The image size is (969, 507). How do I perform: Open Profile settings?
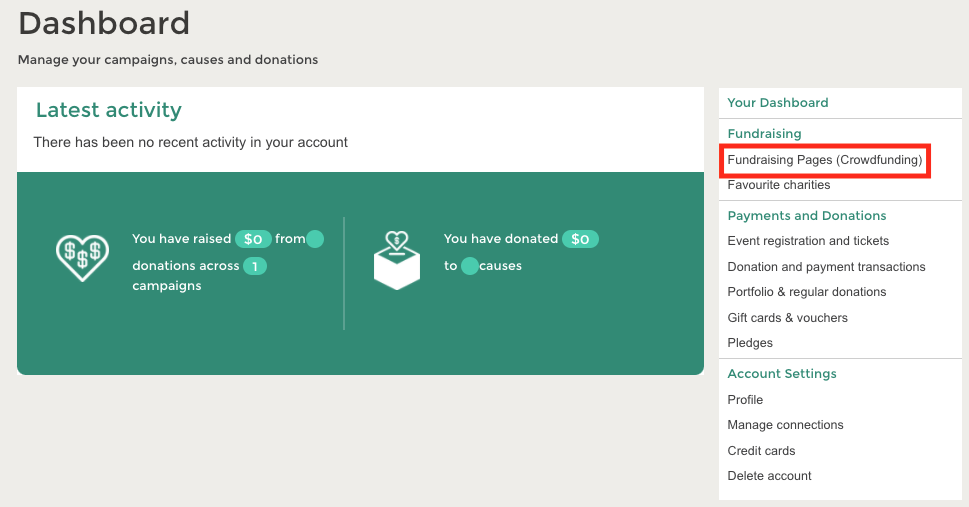745,400
